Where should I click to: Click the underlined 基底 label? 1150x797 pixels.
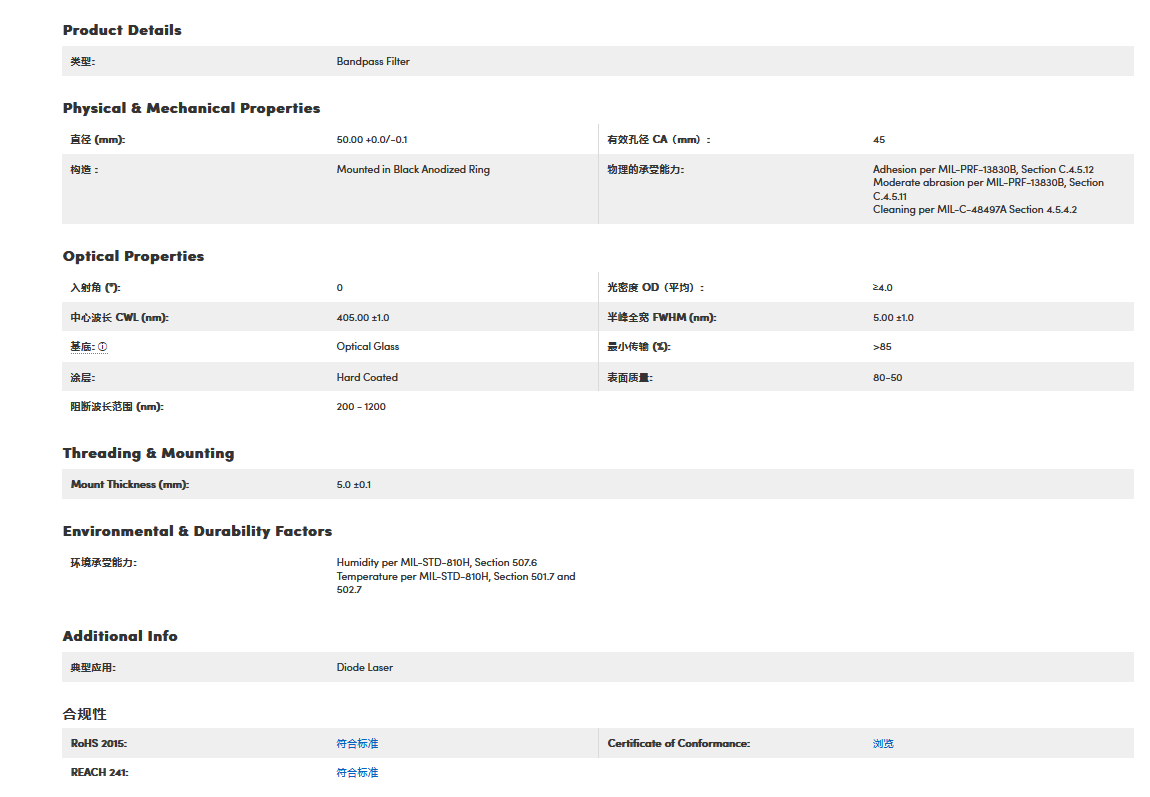[x=82, y=347]
